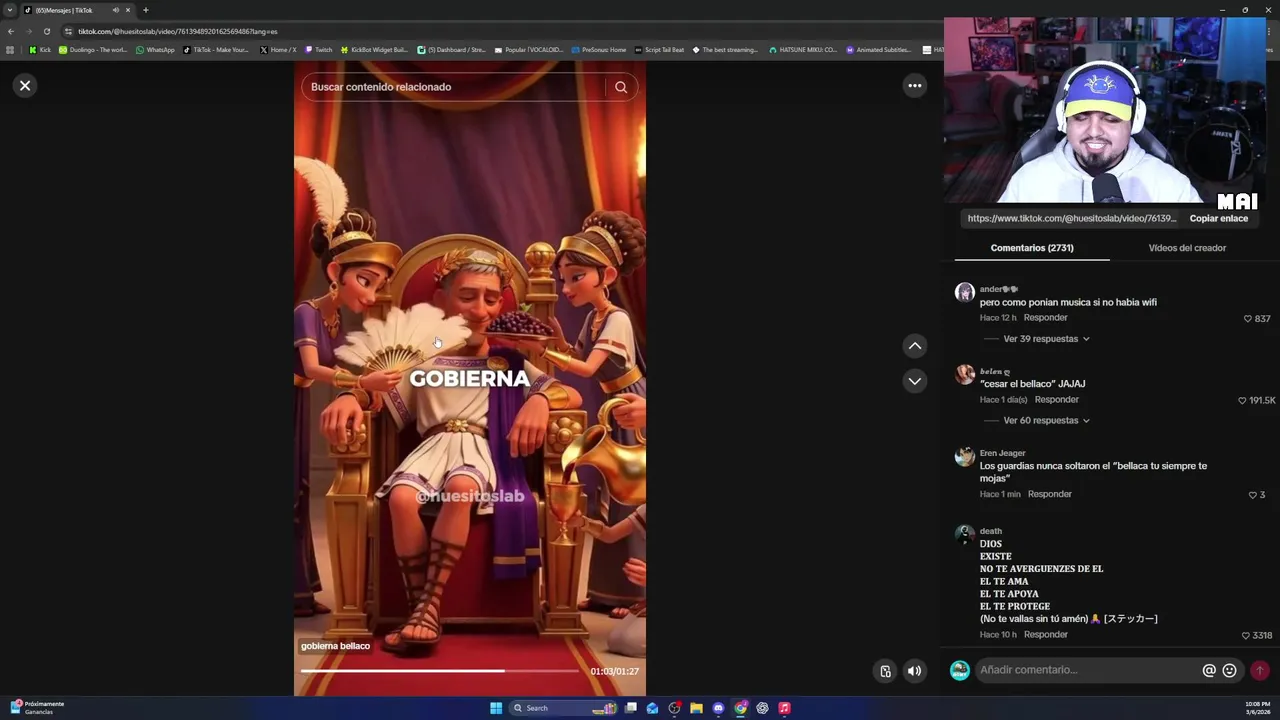Reply to Eren Jeager's comment
The width and height of the screenshot is (1280, 720).
point(1049,494)
